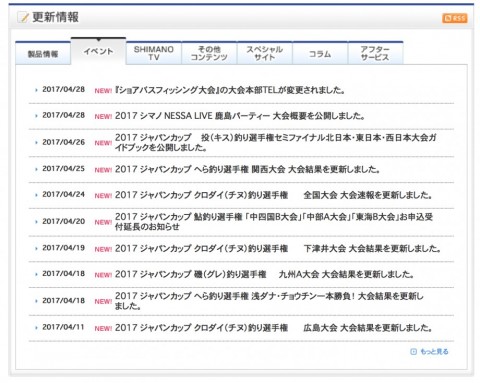
Task: Click arrow bullet of 2017/04/25 entry
Action: coord(36,169)
